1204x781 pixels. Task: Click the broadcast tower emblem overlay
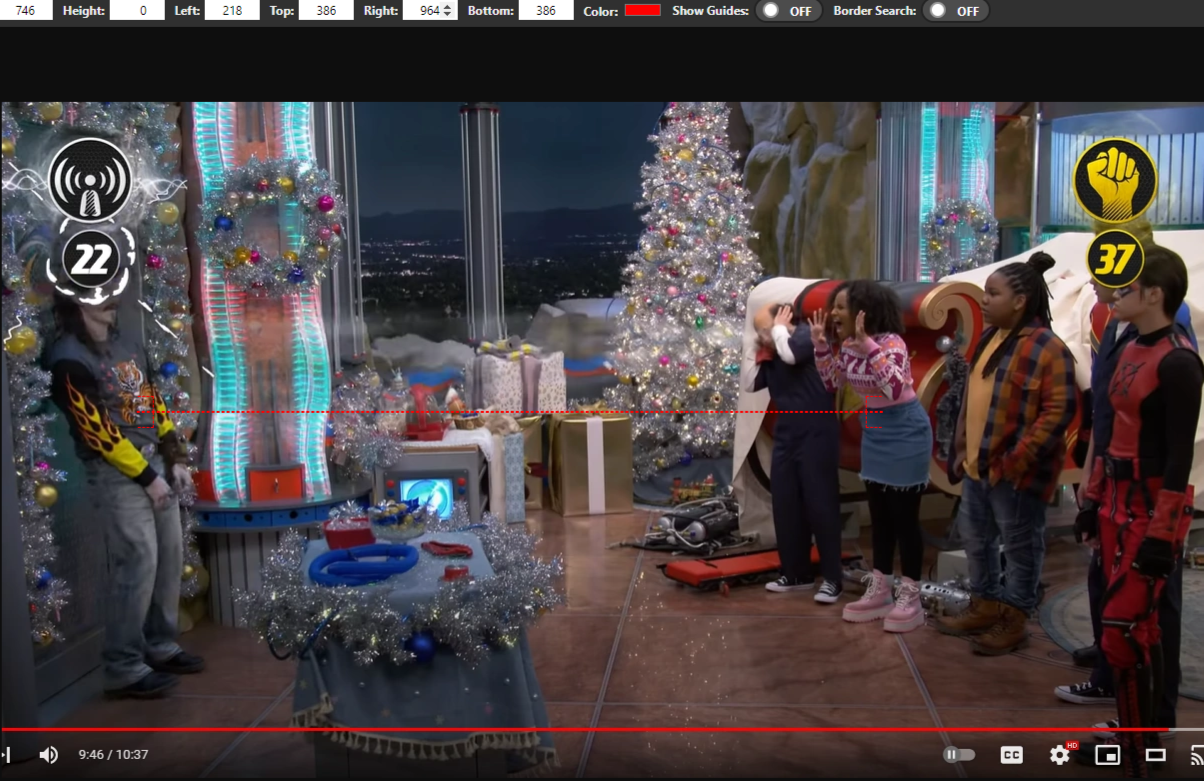pos(90,180)
